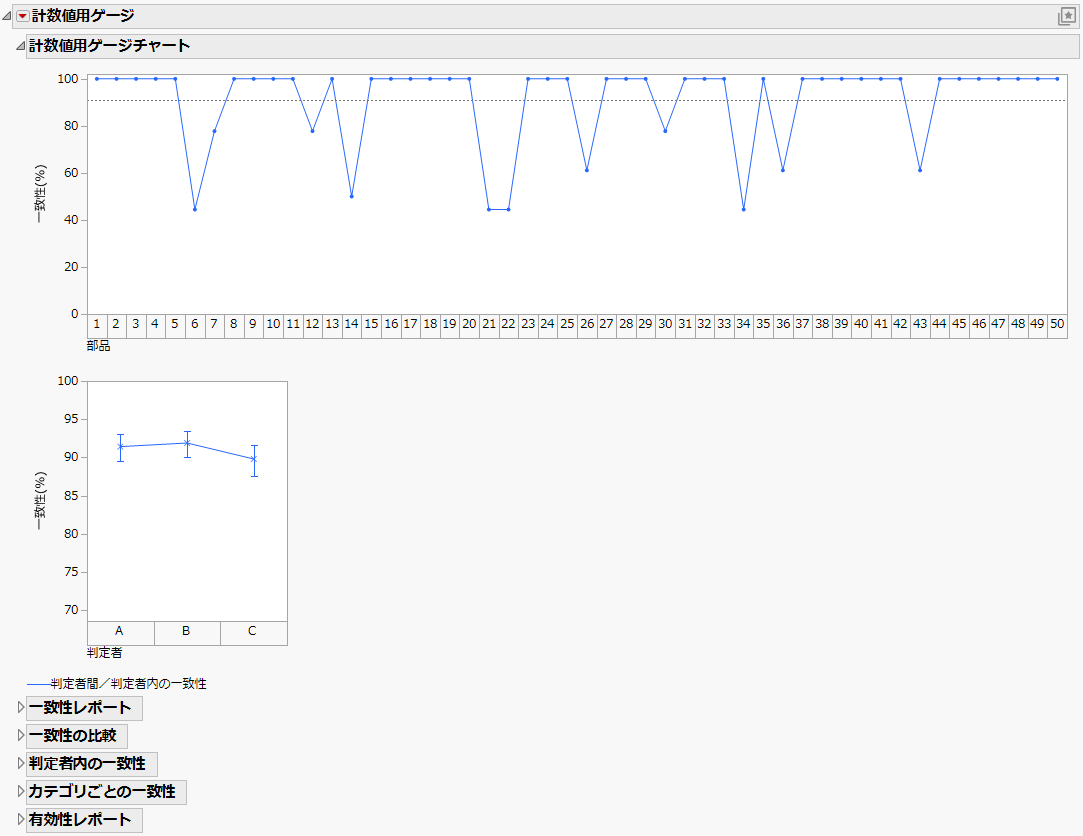Select part label 25 on the x-axis
The image size is (1083, 836).
(x=567, y=324)
